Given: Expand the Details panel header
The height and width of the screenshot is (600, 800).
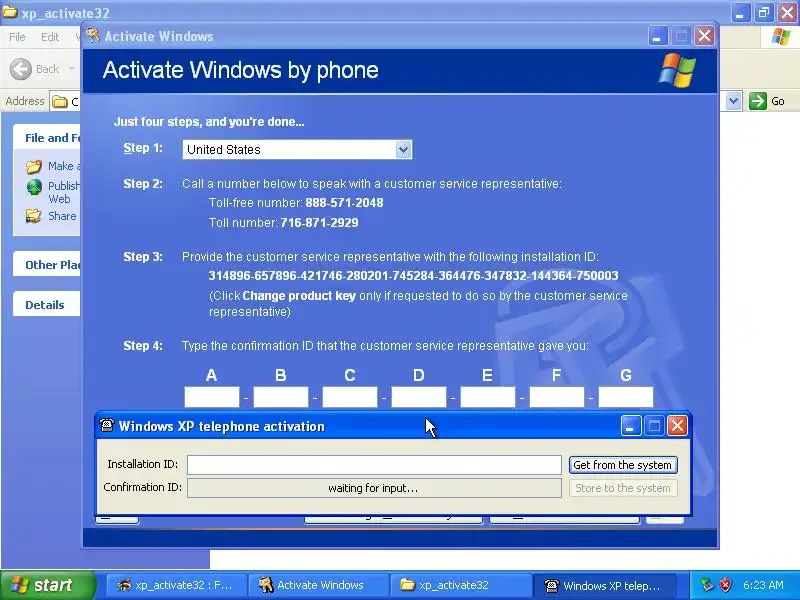Looking at the screenshot, I should pos(46,305).
